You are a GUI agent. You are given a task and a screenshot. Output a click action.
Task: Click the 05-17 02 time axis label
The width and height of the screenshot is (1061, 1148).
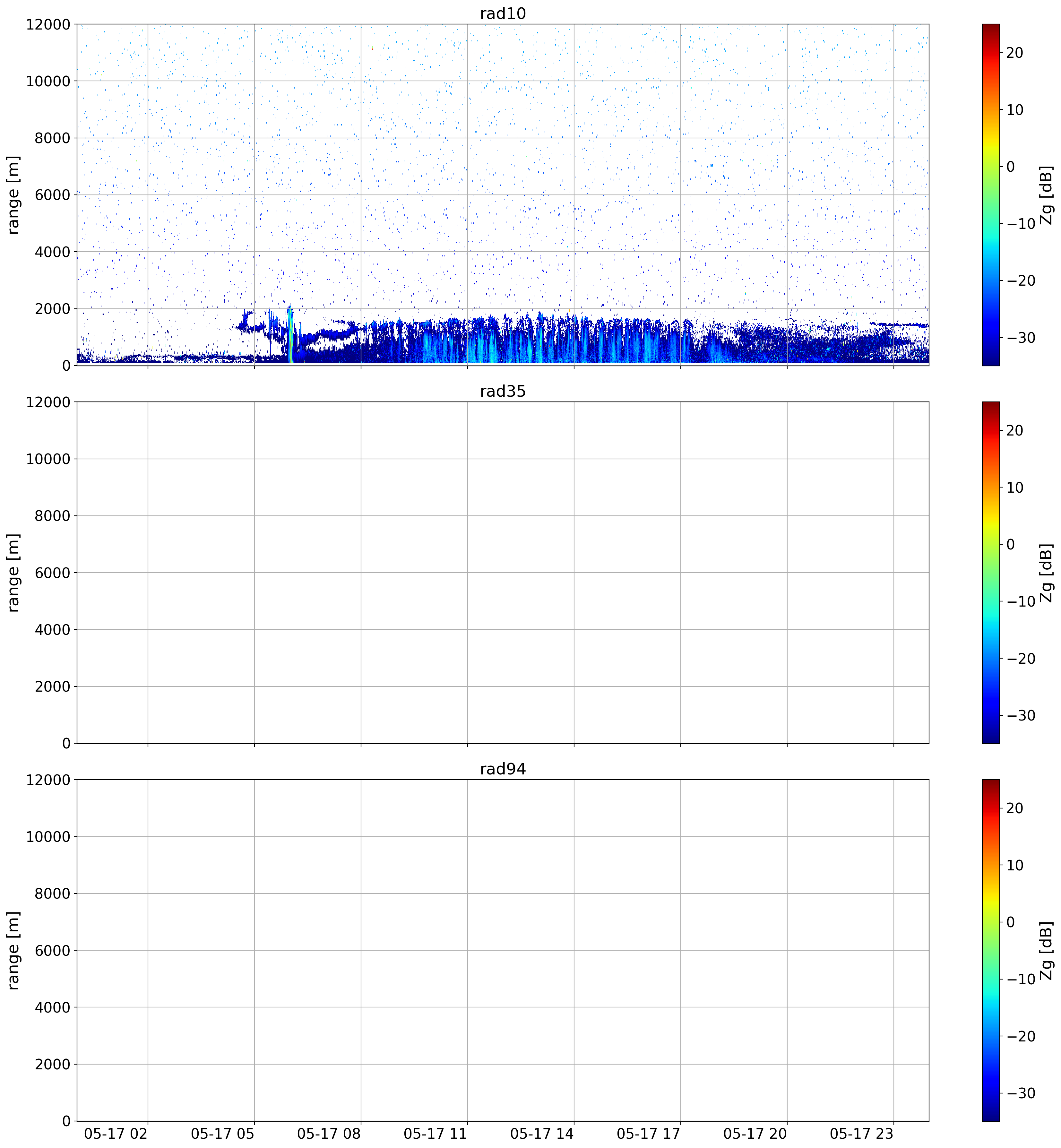(116, 1134)
